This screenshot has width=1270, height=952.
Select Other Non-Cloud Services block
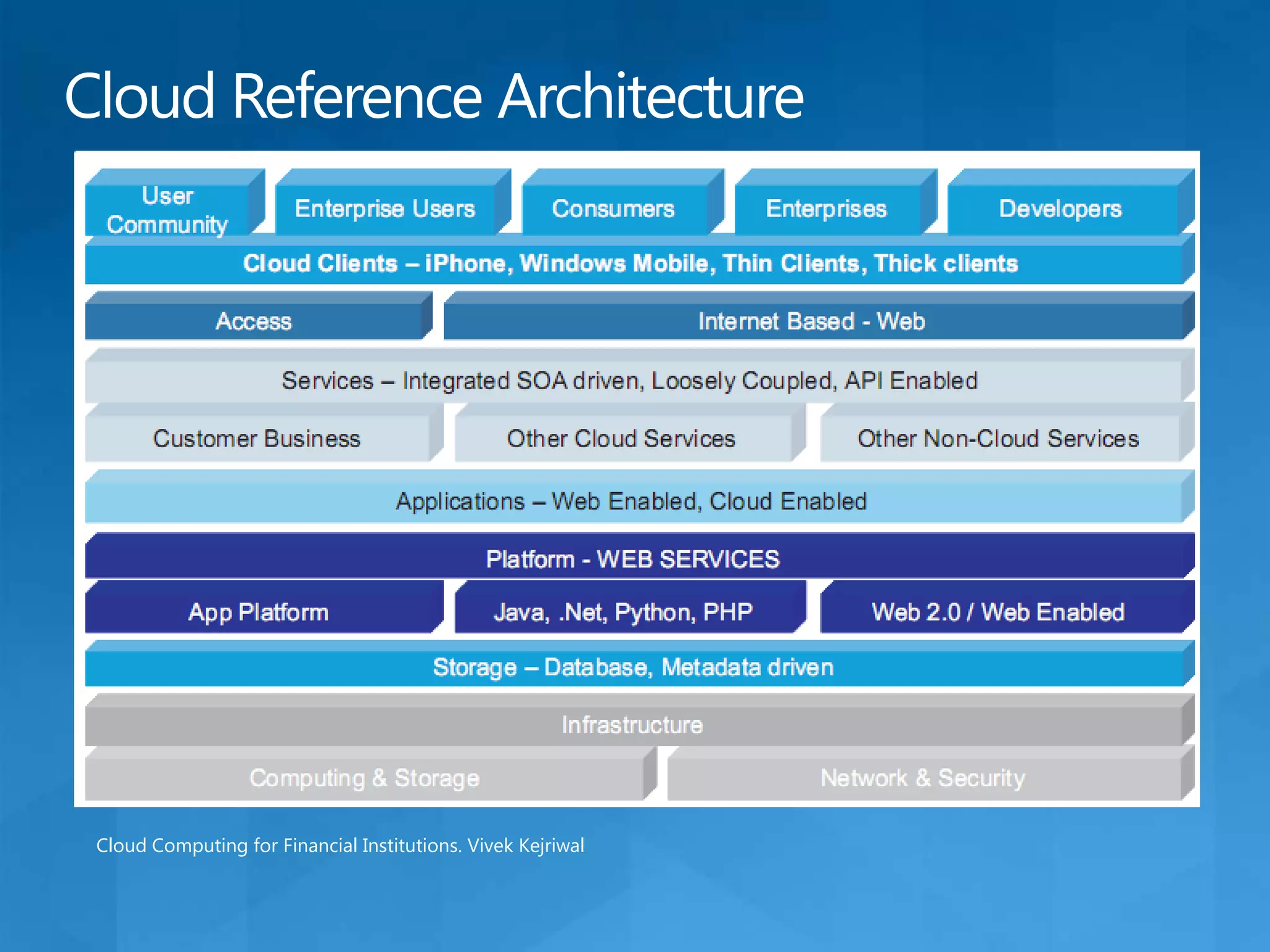(998, 438)
